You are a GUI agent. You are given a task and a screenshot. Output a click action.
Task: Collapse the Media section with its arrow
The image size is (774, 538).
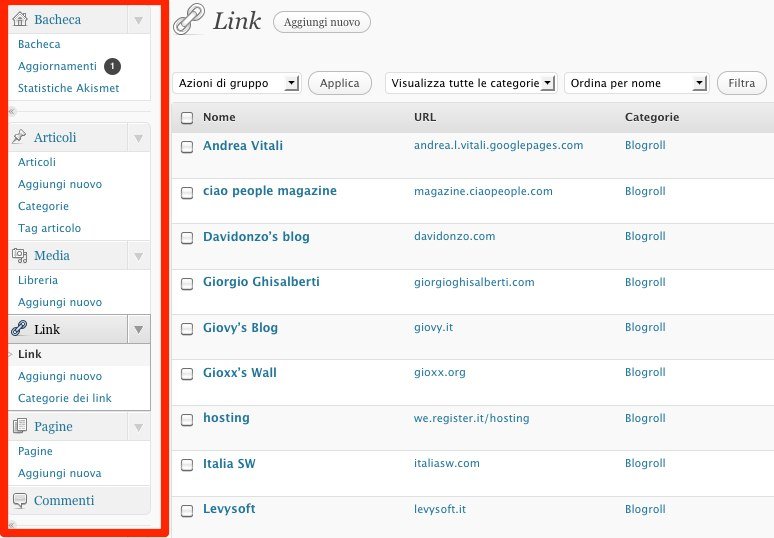(139, 256)
